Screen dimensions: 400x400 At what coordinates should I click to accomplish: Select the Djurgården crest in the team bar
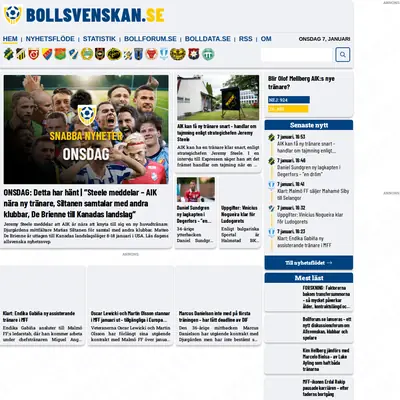click(x=47, y=54)
